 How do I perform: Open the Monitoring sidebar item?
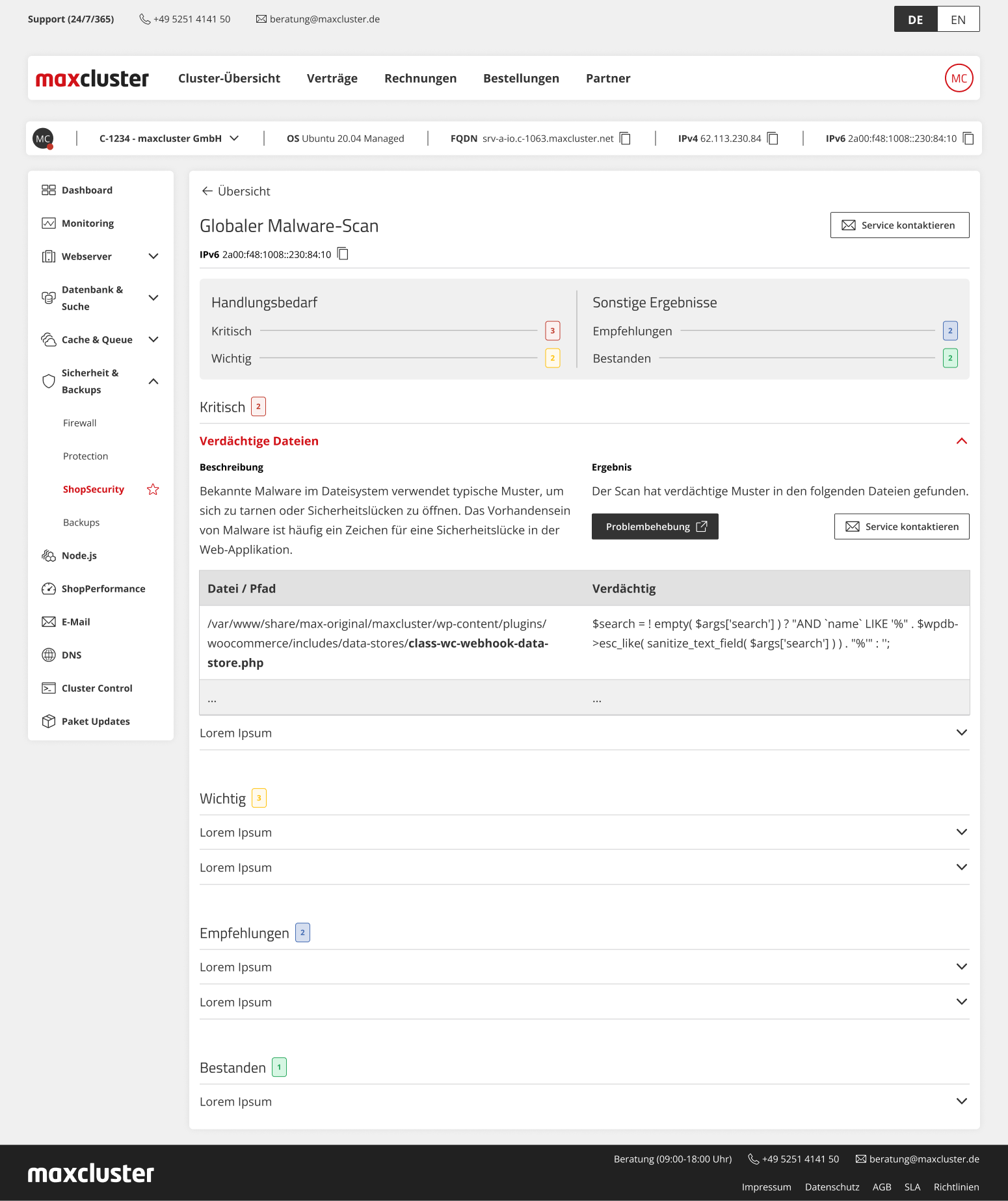[x=88, y=223]
